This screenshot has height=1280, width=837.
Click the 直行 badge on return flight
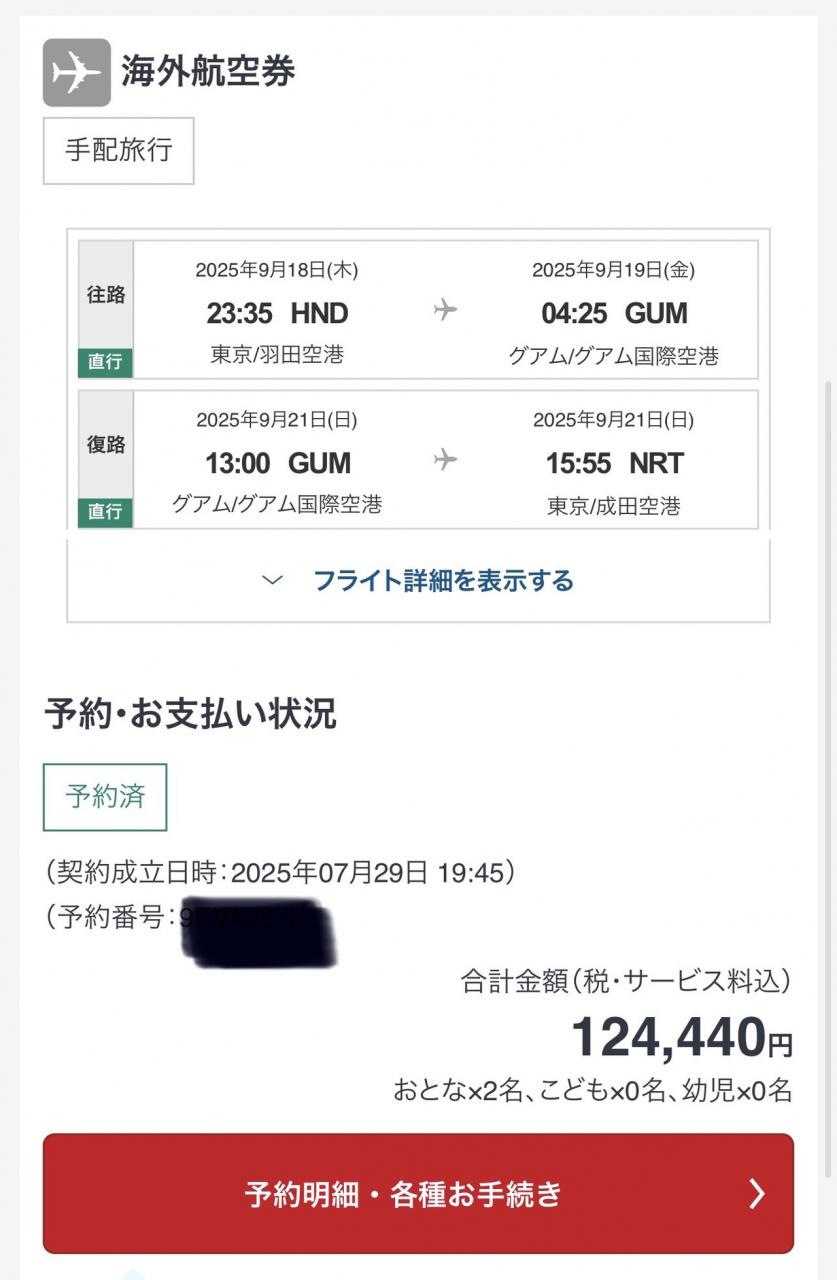click(105, 511)
